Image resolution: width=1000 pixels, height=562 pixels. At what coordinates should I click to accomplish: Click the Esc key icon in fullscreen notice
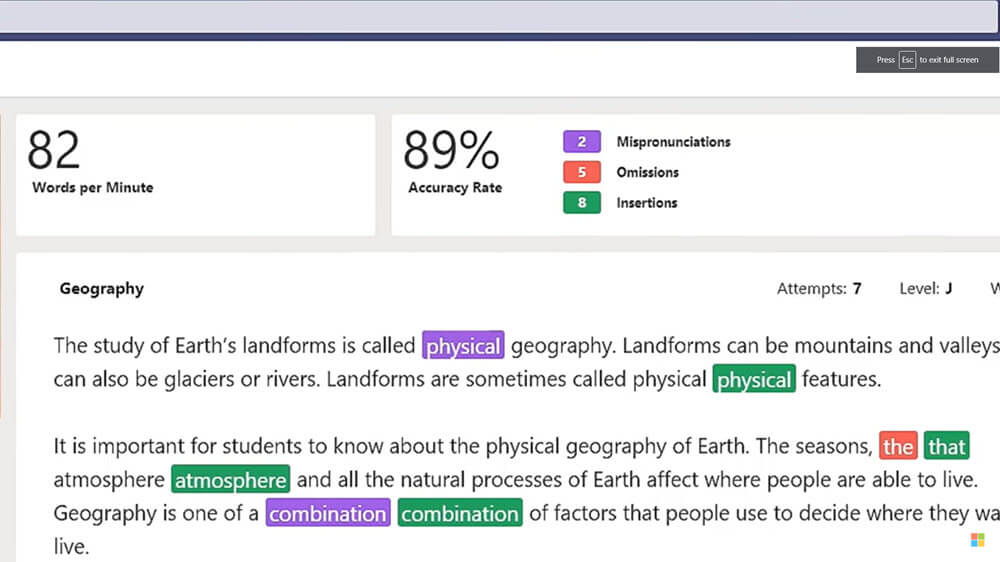[x=908, y=60]
